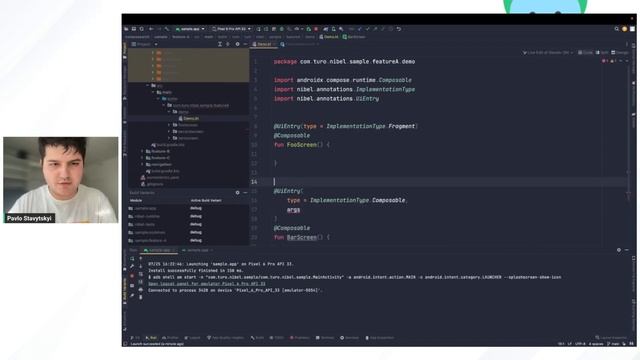Open the Profiler tool window tab at bottom
This screenshot has width=640, height=360.
pos(171,338)
